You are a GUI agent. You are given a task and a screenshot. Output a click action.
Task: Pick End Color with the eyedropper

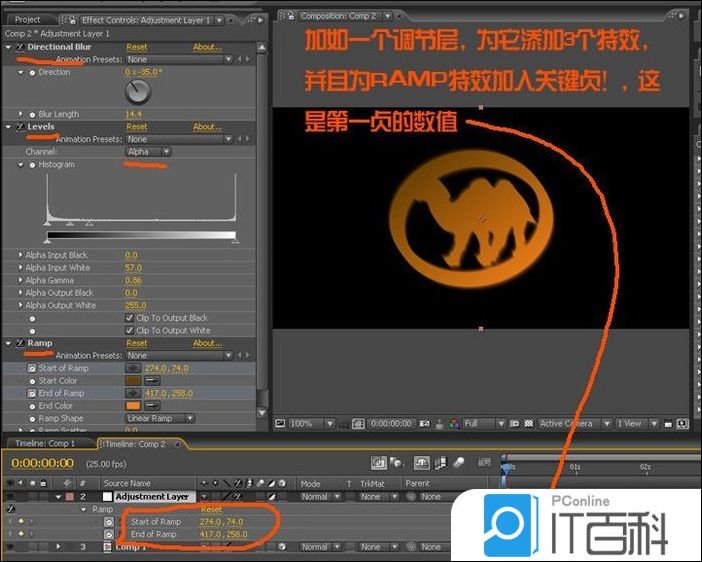click(152, 406)
